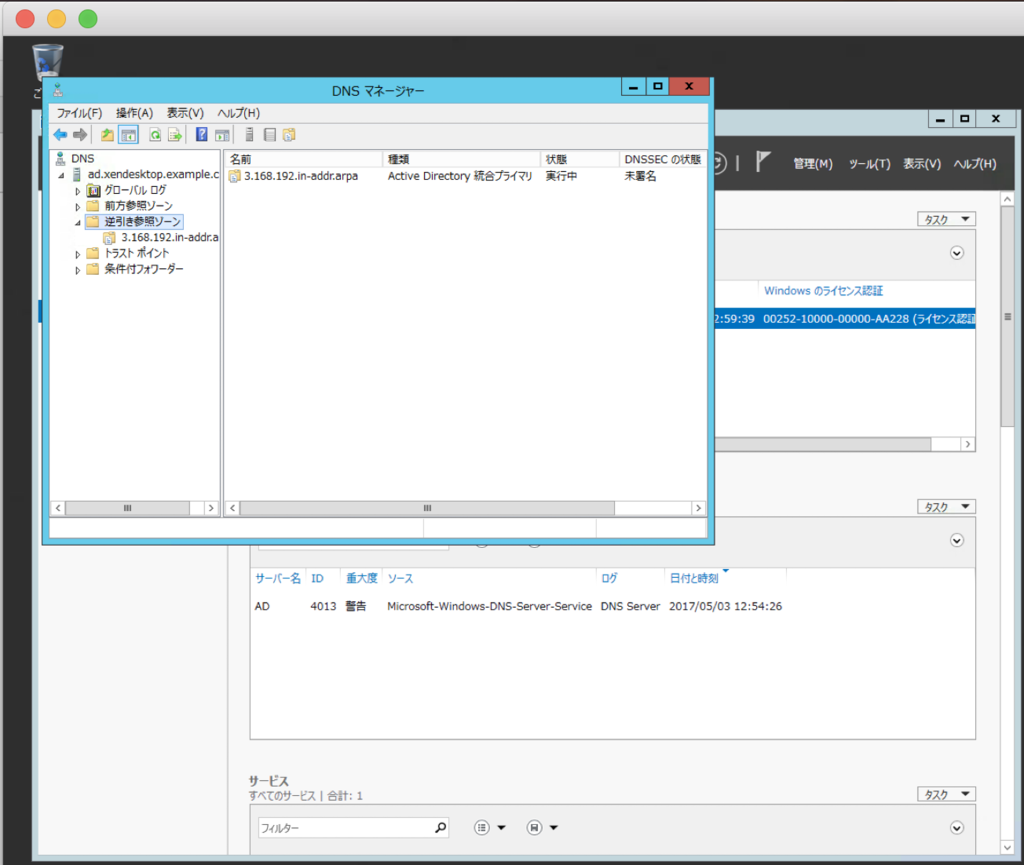Click the notifications flag in Server Manager

[763, 161]
